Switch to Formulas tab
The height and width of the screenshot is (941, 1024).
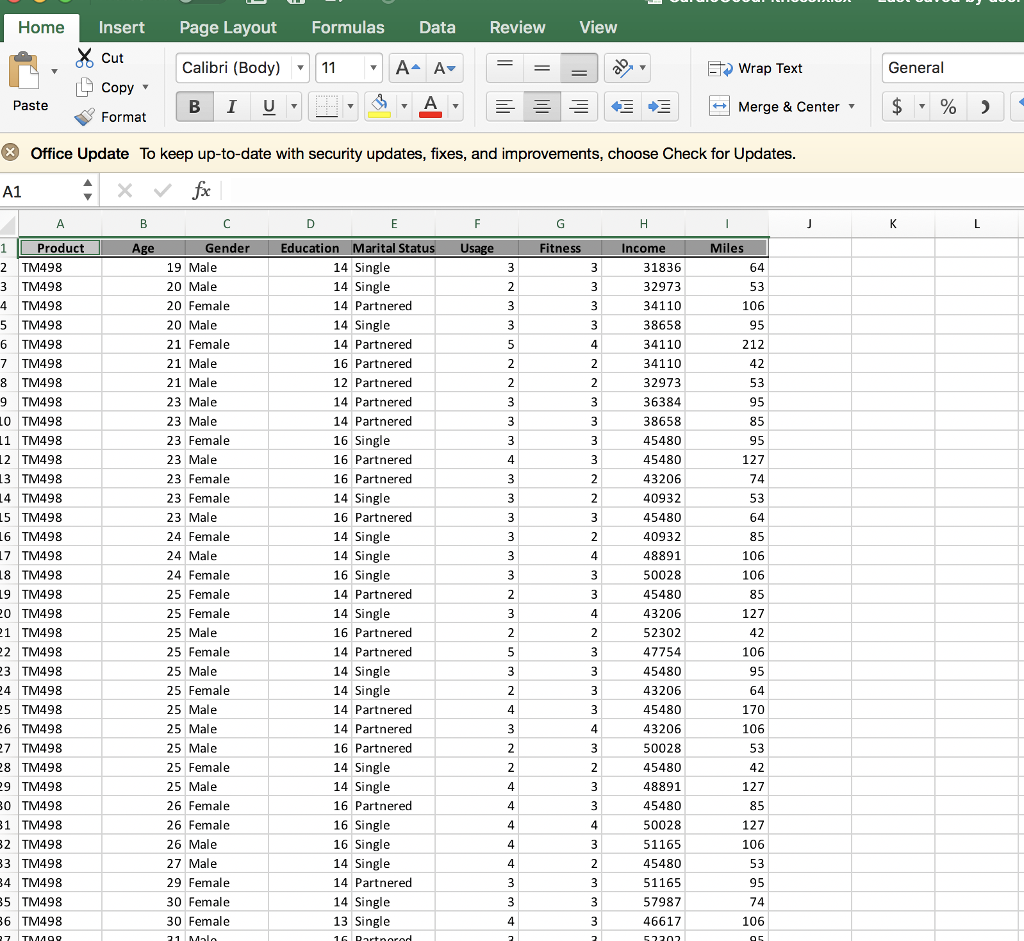click(348, 27)
